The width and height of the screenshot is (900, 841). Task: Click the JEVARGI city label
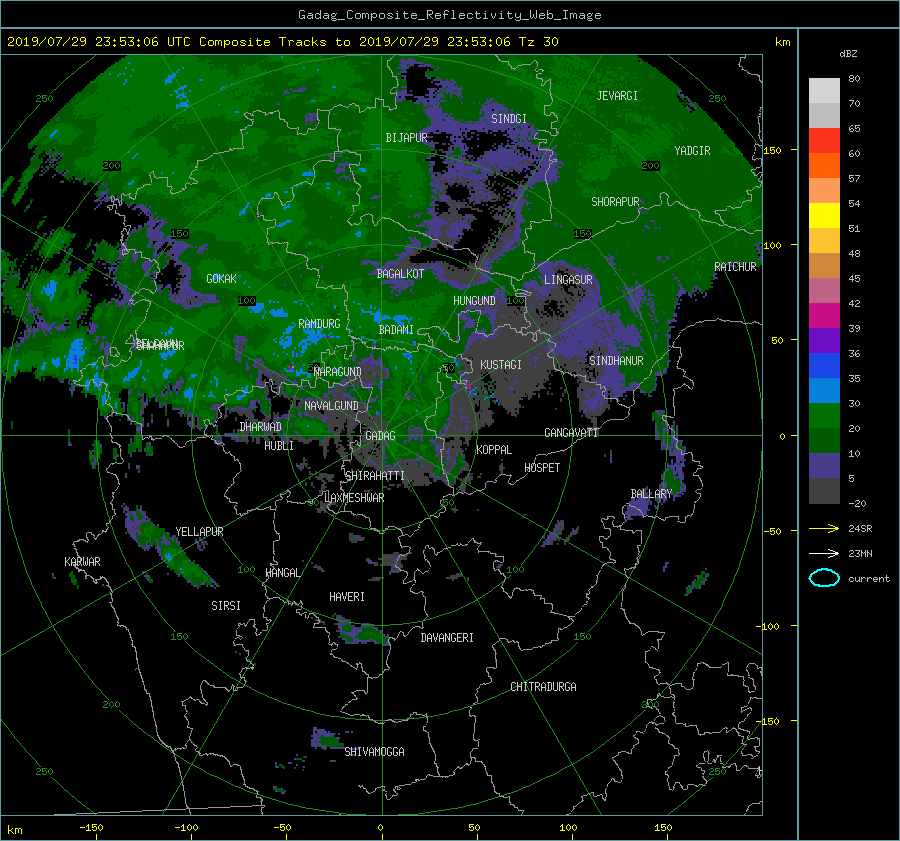[617, 96]
